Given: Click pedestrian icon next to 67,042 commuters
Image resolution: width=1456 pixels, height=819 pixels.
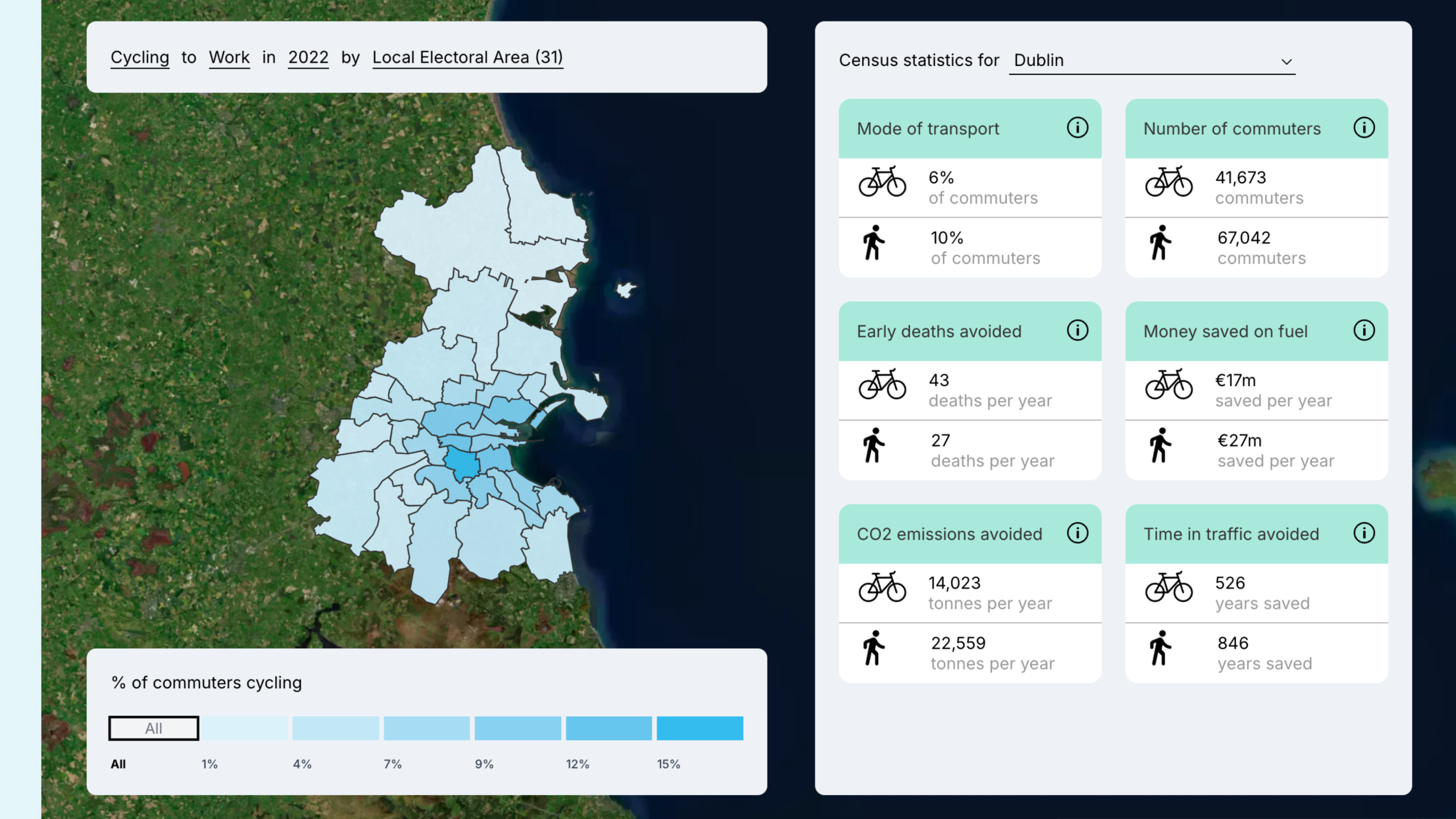Looking at the screenshot, I should (1160, 243).
